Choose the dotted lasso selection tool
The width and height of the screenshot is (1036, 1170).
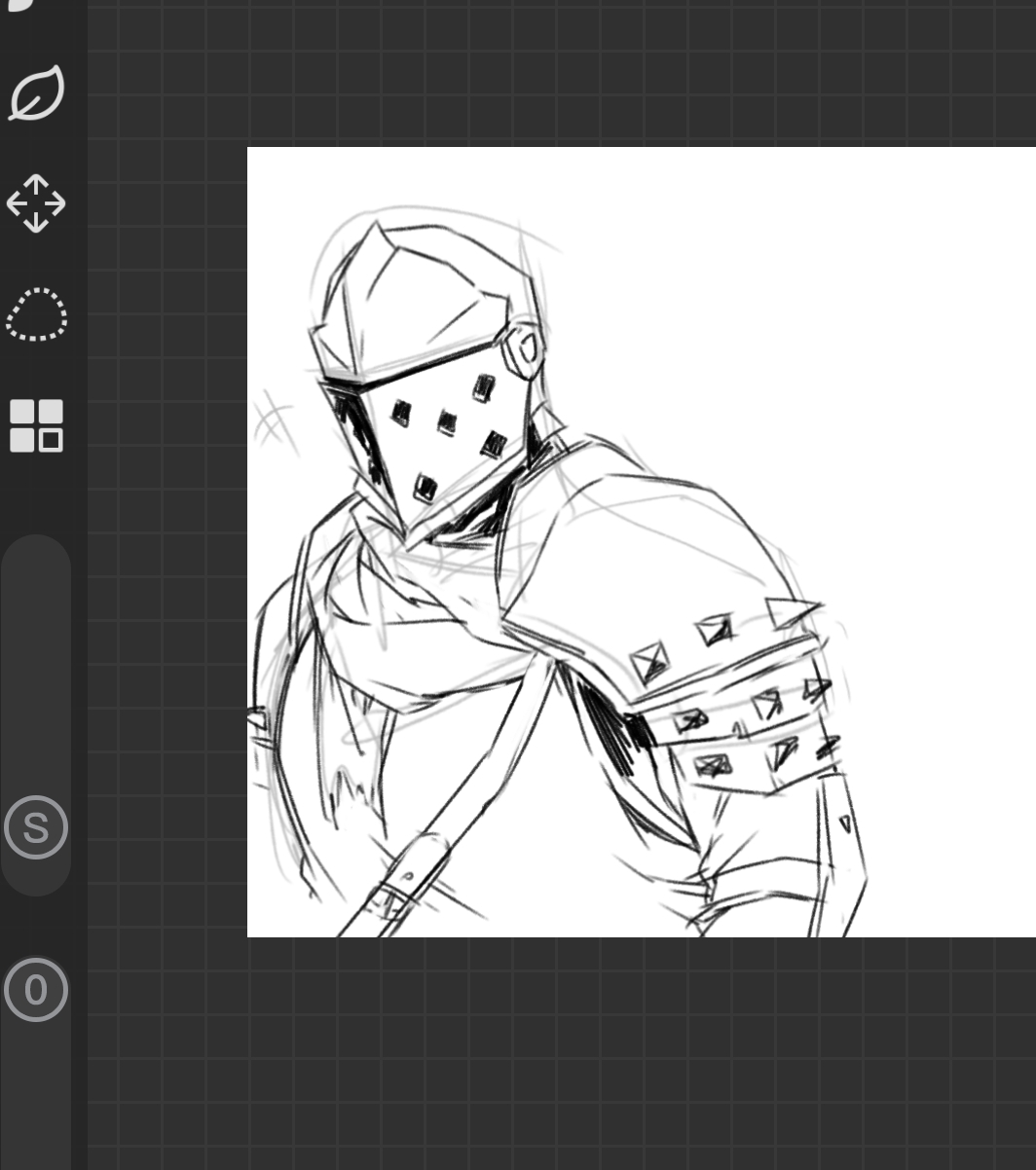coord(37,314)
